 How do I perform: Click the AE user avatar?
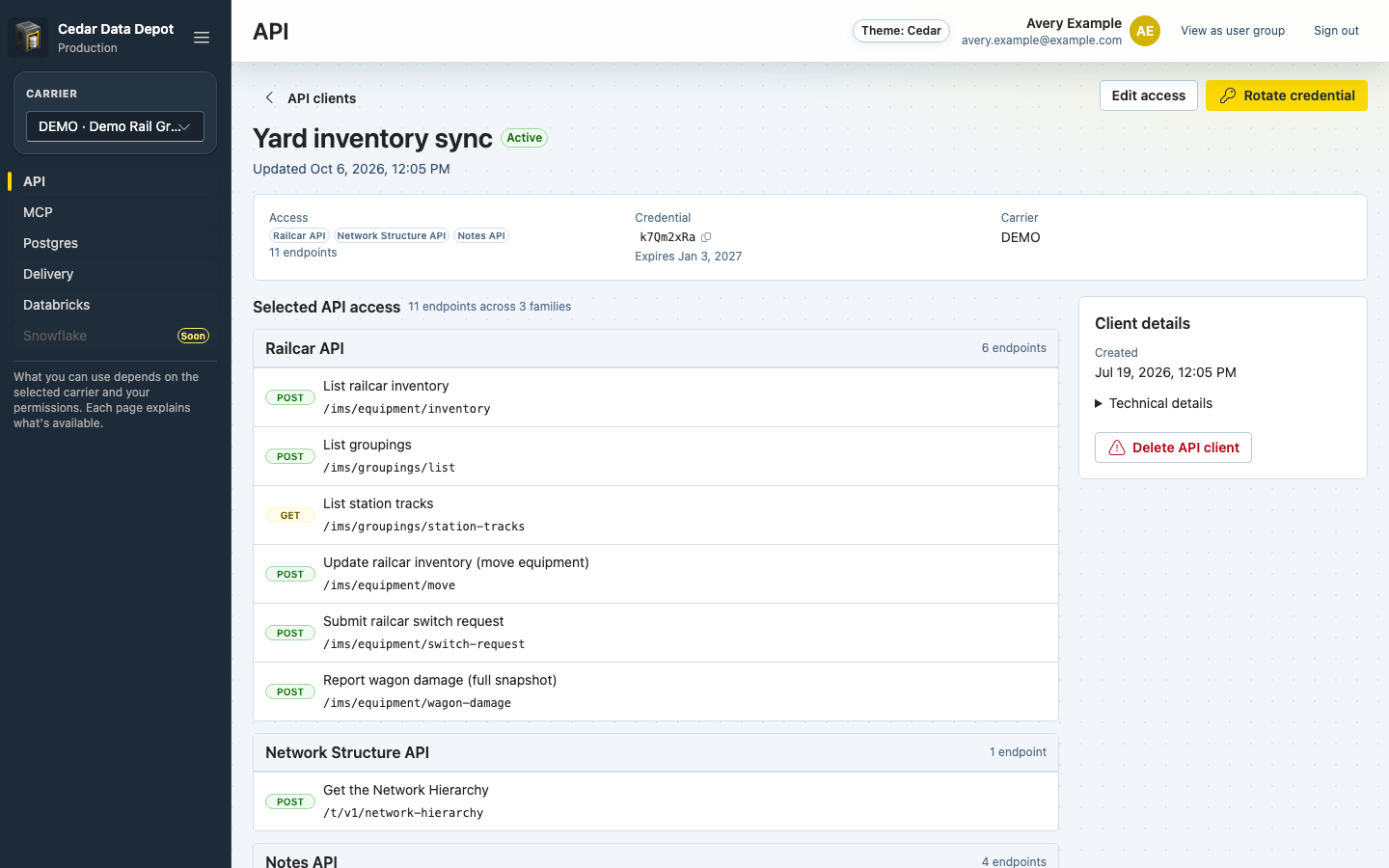1145,31
